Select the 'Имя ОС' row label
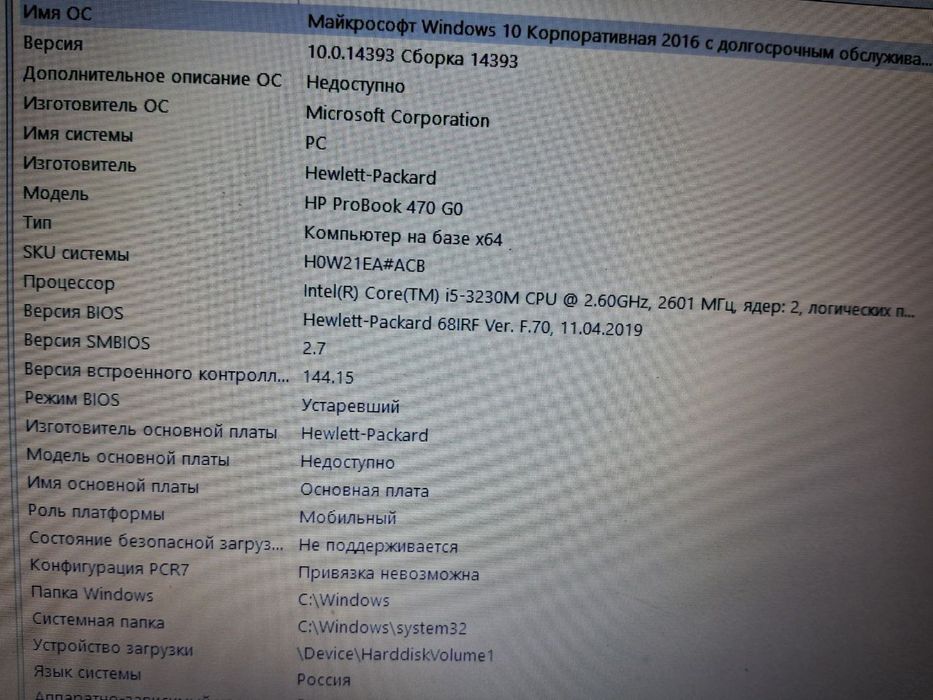This screenshot has height=700, width=933. 57,12
